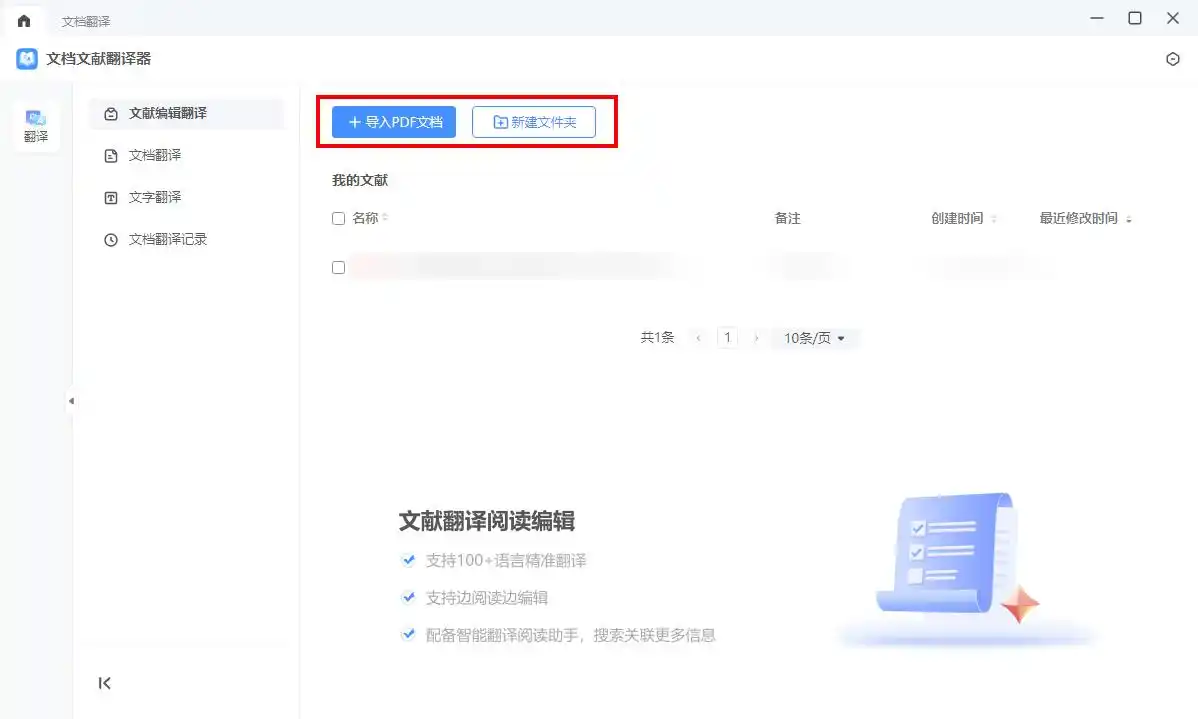Collapse the sidebar with the left arrow handle
Image resolution: width=1198 pixels, height=719 pixels.
[x=72, y=400]
